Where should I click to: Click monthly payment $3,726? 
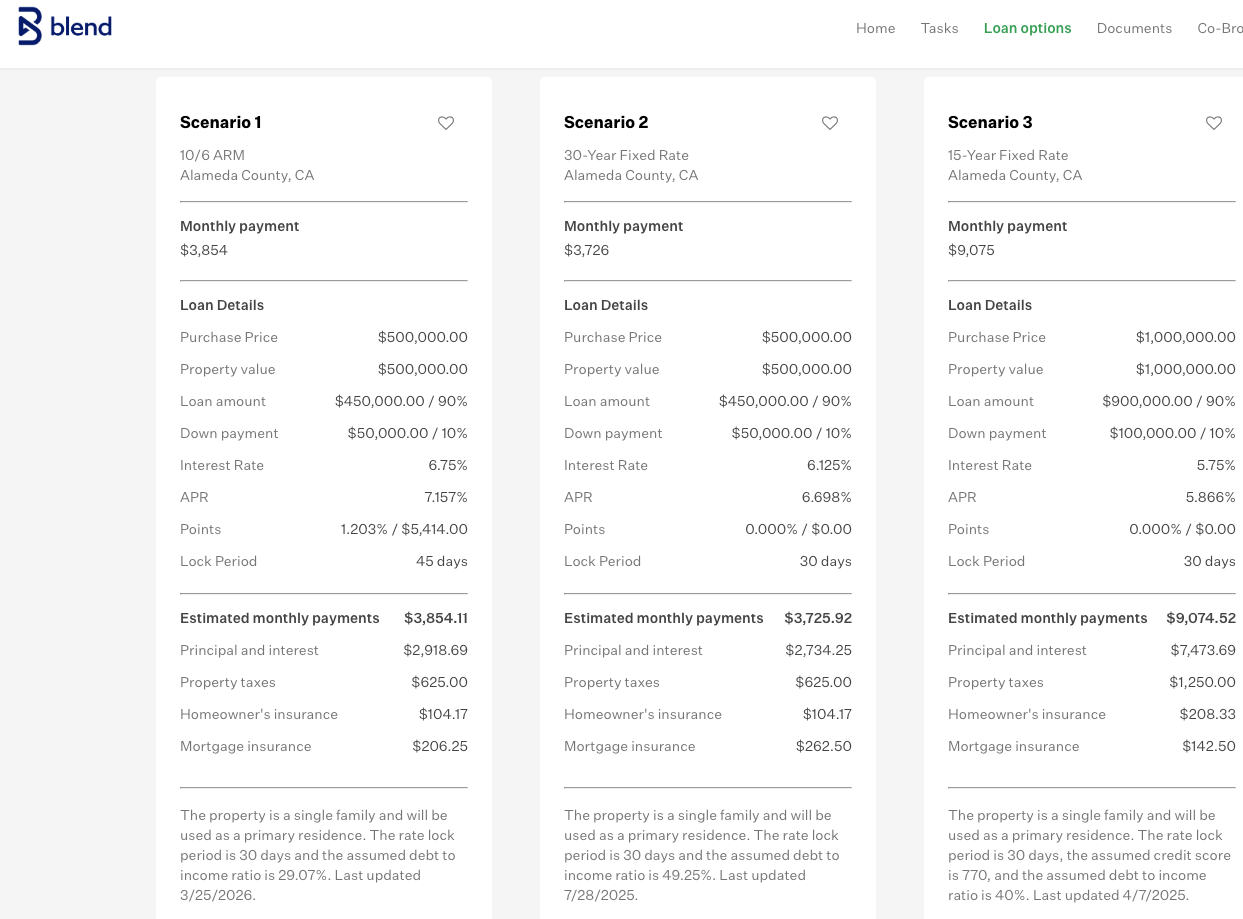click(587, 250)
